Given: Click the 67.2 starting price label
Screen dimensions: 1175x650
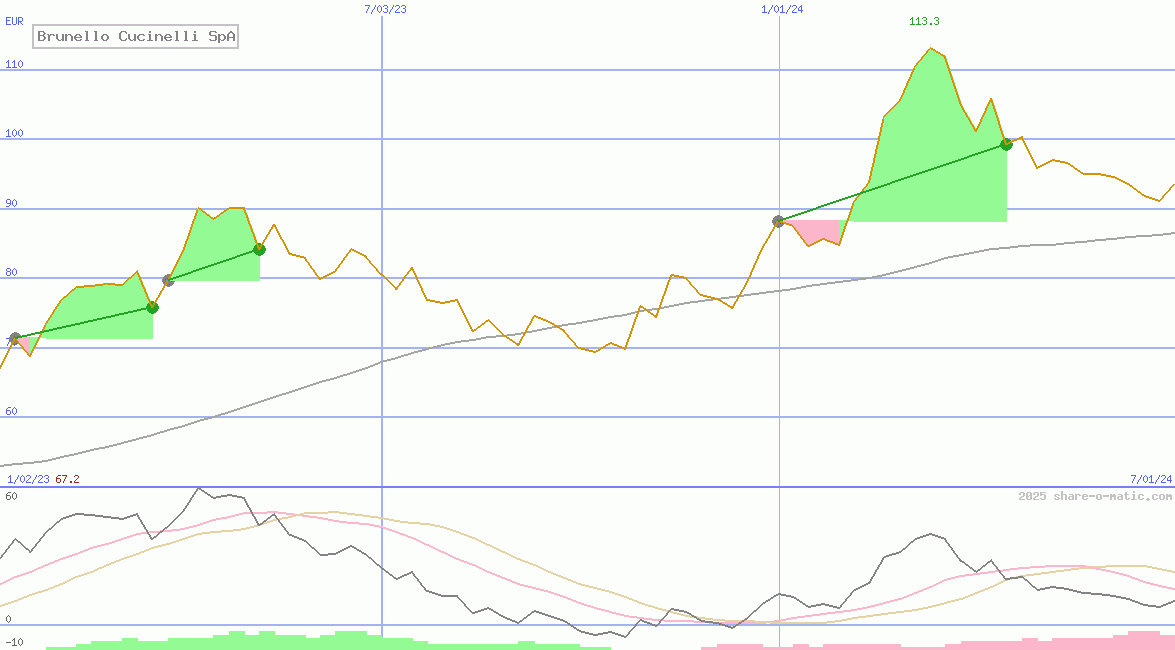Looking at the screenshot, I should pyautogui.click(x=68, y=479).
